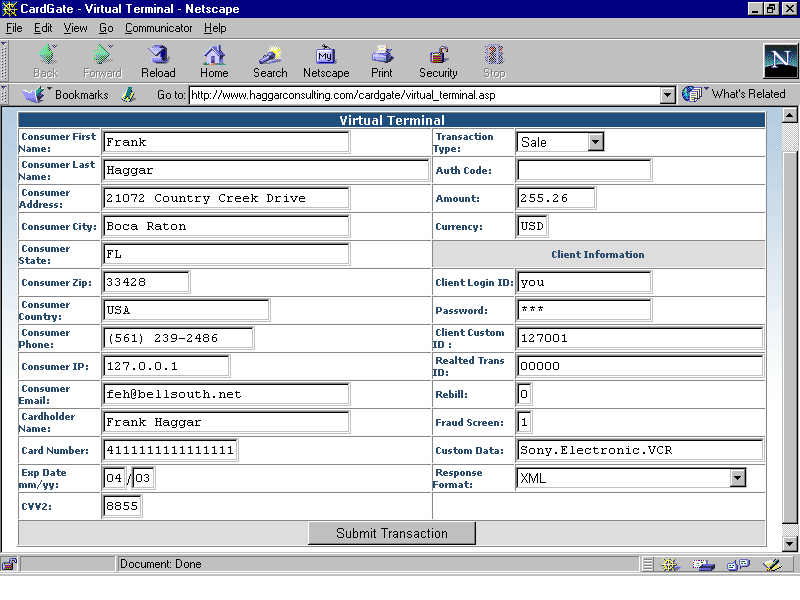Open the View menu

(76, 28)
